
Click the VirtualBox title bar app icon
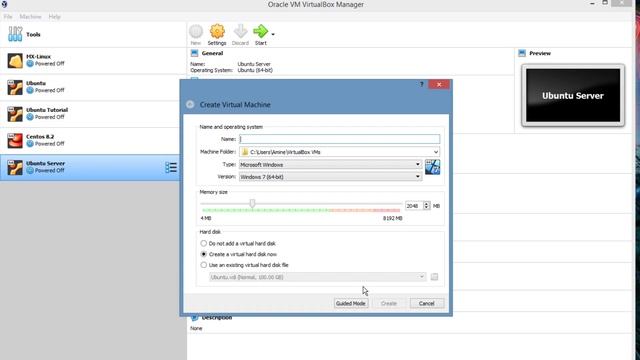[x=4, y=4]
